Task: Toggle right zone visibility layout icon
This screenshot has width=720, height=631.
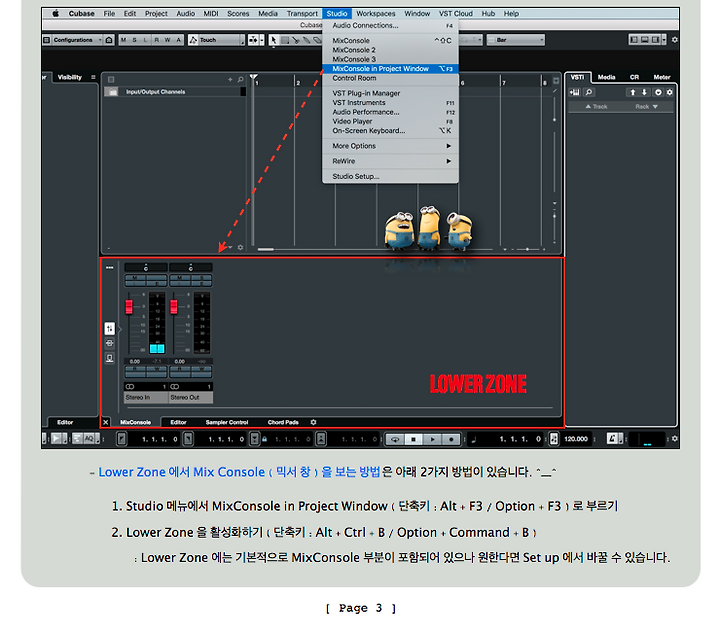Action: pyautogui.click(x=656, y=40)
